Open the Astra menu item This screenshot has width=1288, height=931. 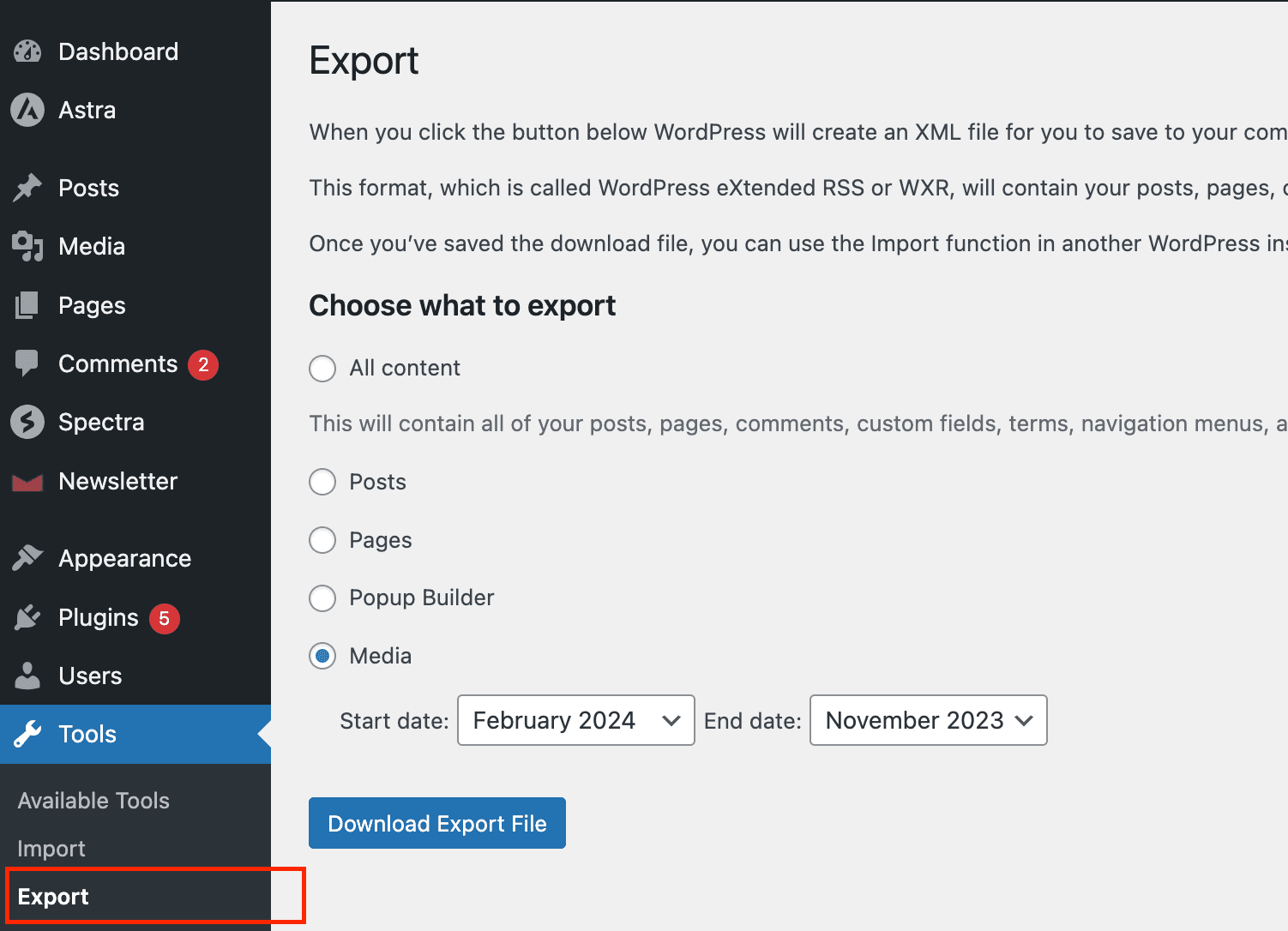135,110
